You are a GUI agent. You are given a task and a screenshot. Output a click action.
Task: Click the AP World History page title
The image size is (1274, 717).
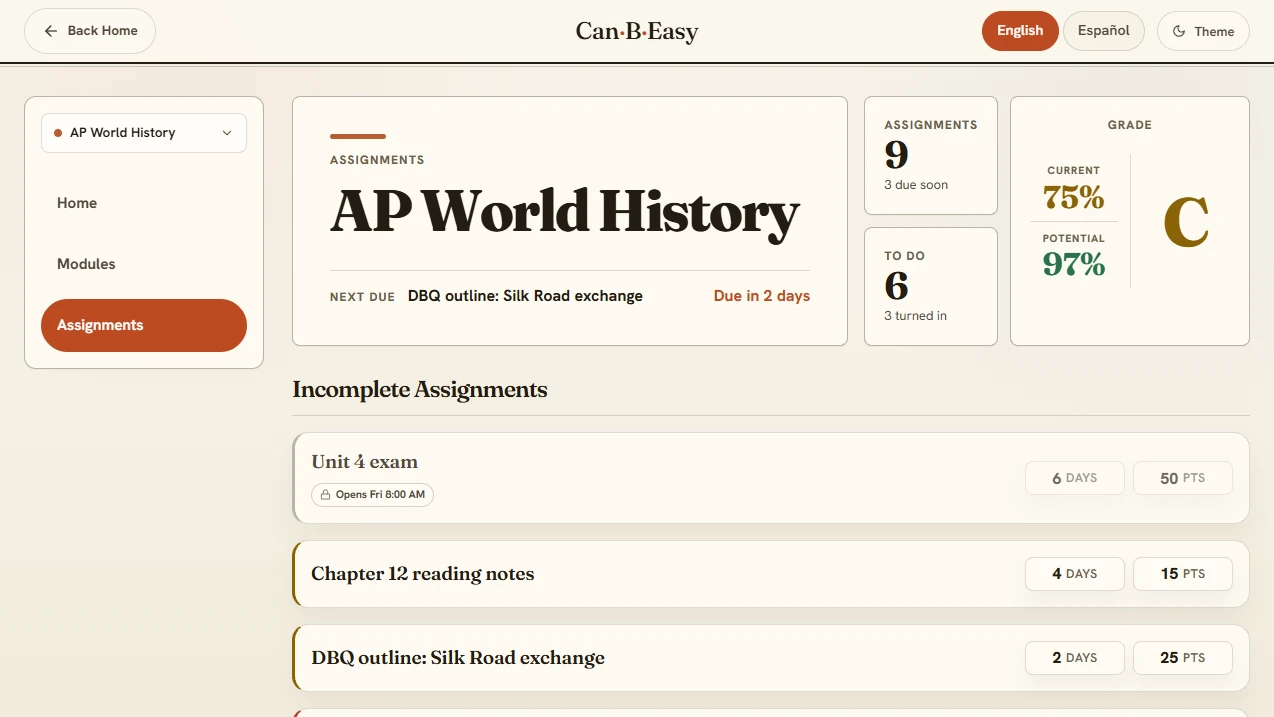point(565,211)
